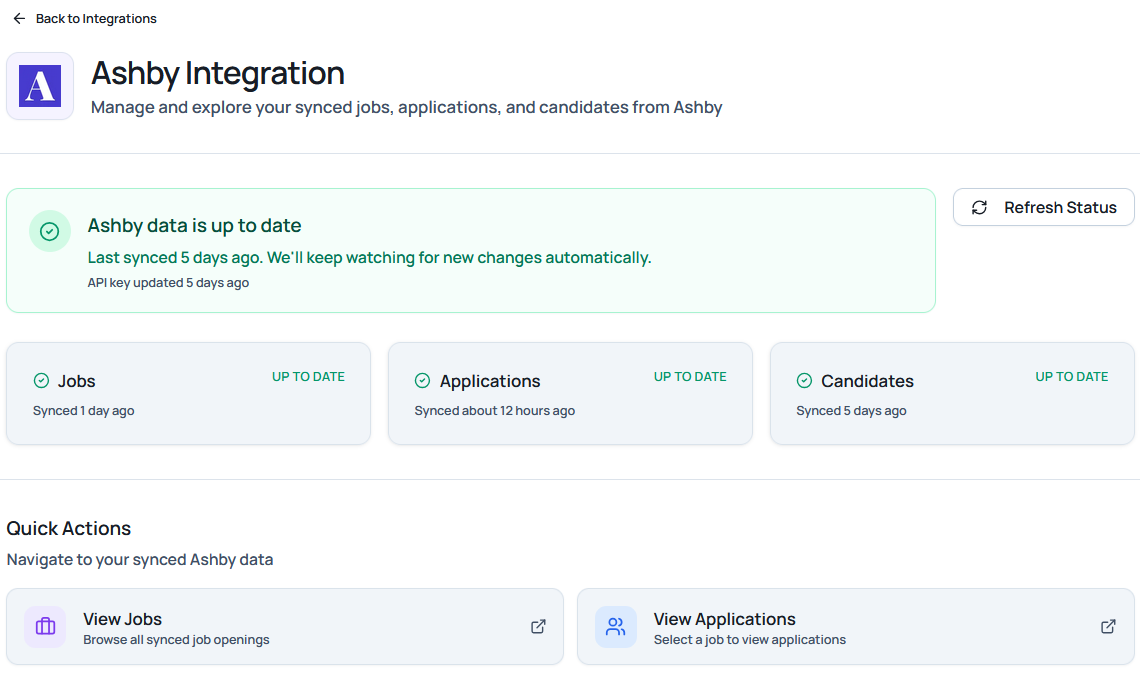
Task: Click the circular refresh arrows icon
Action: point(979,208)
